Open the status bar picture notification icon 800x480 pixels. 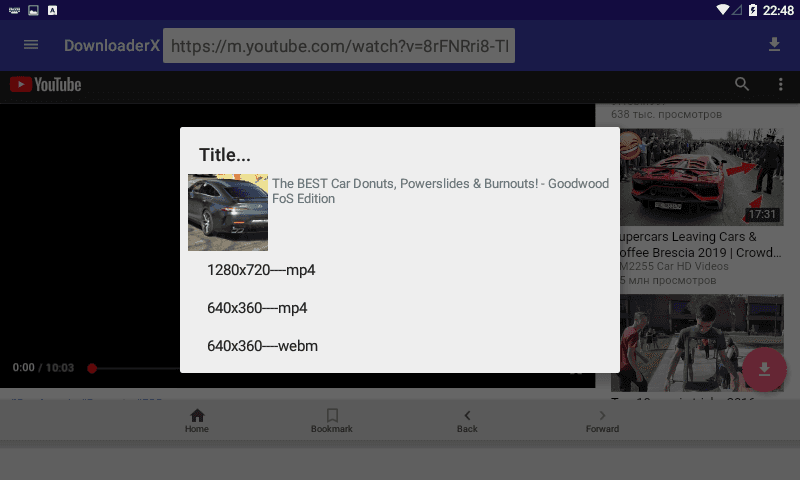(x=33, y=10)
